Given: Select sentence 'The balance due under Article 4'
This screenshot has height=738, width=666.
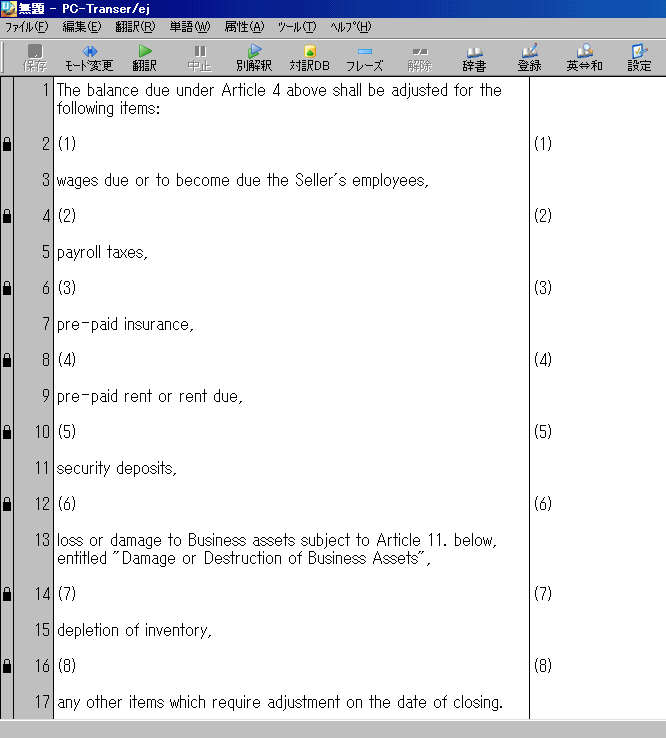Looking at the screenshot, I should click(x=279, y=99).
